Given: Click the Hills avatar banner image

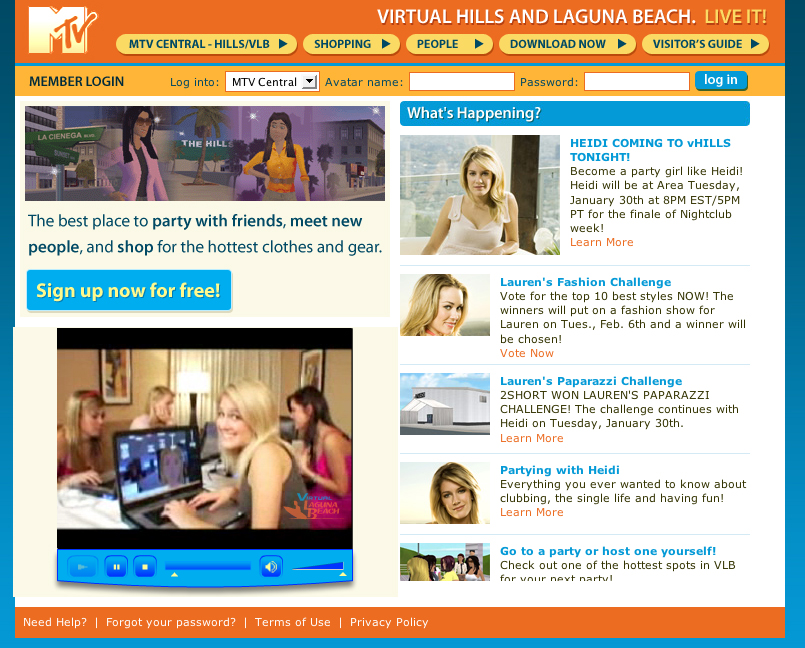Looking at the screenshot, I should pos(205,153).
